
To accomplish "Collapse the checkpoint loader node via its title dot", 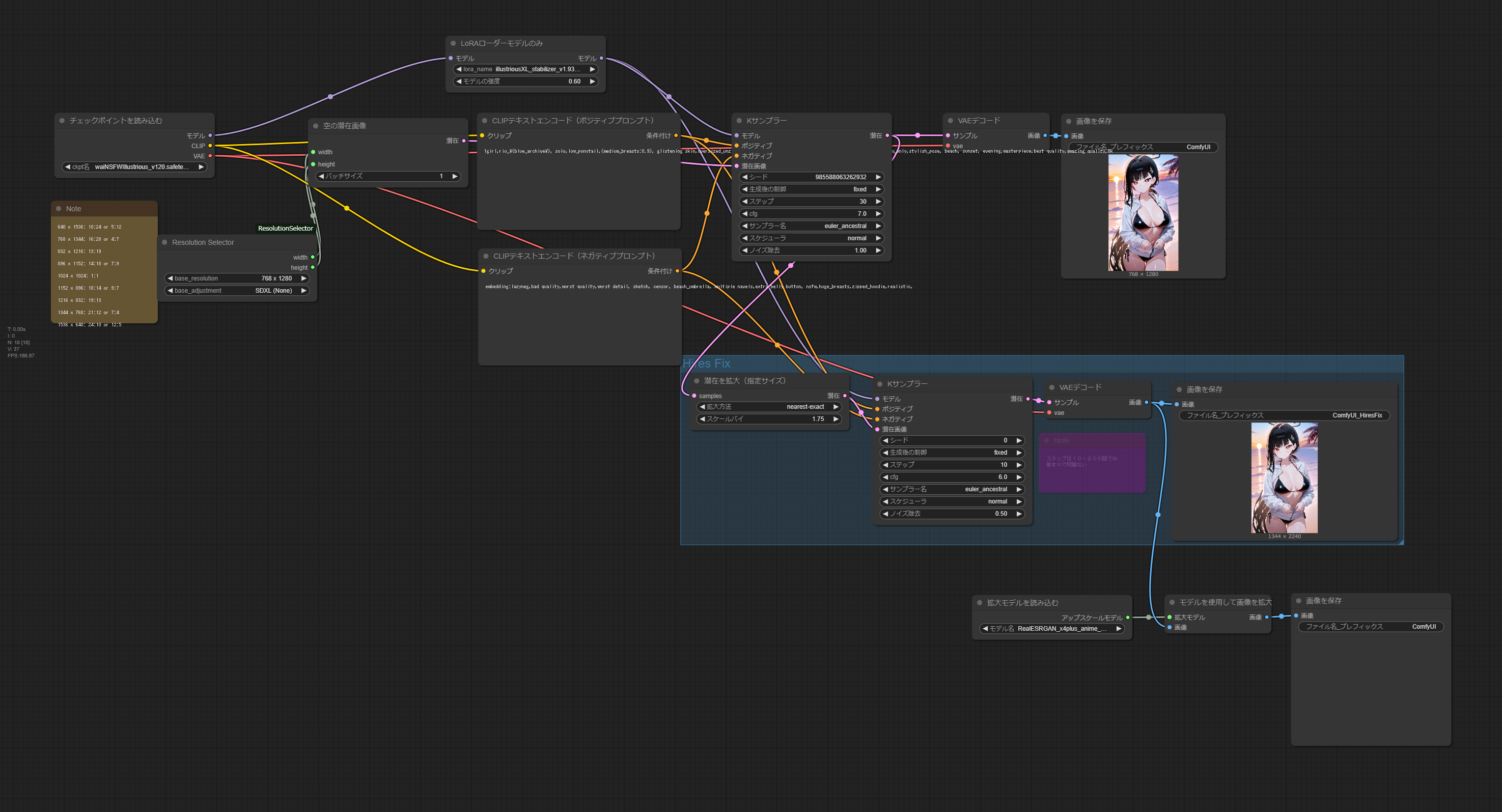I will [62, 121].
